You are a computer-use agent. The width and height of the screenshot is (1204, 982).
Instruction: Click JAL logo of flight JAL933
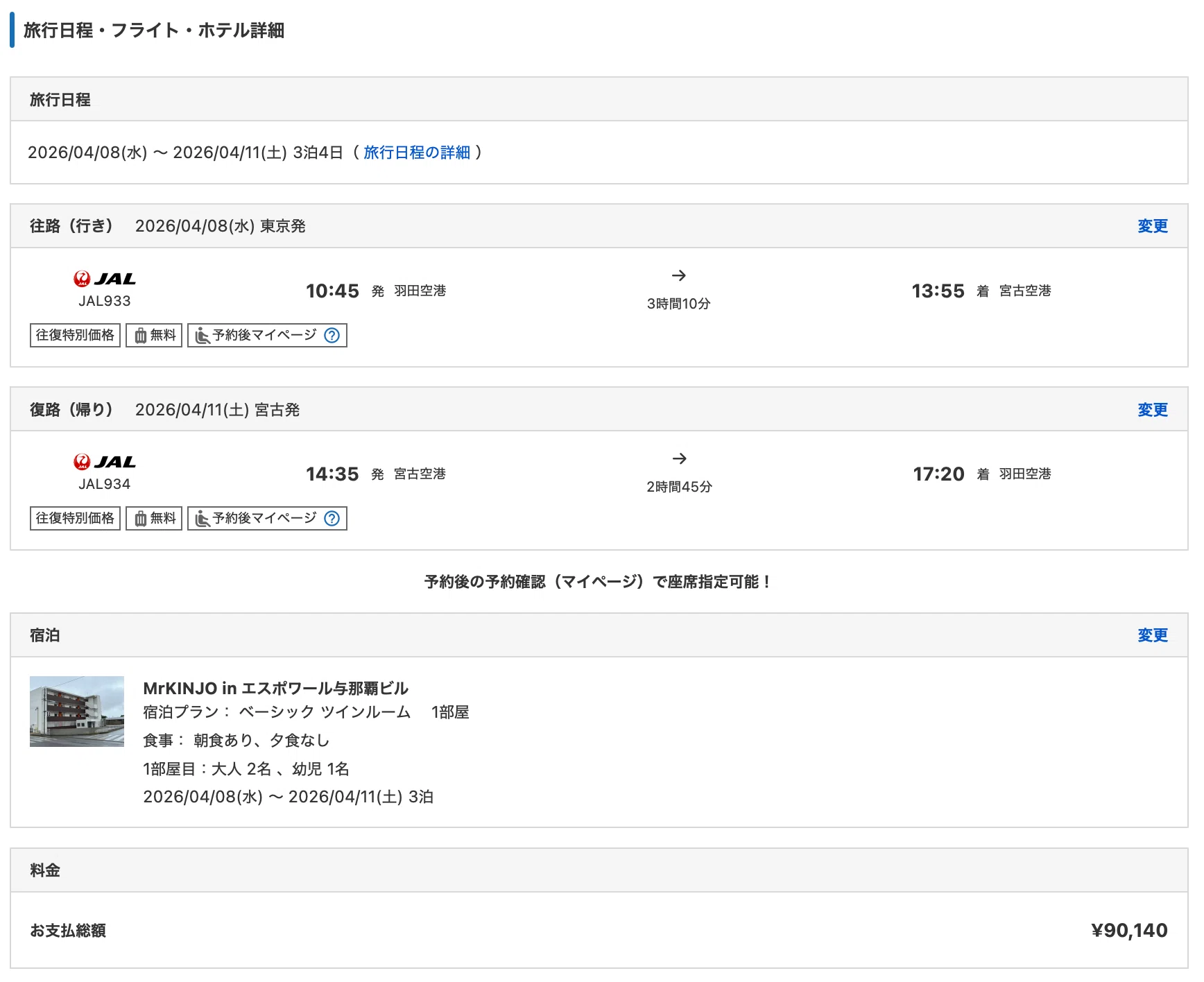coord(105,279)
